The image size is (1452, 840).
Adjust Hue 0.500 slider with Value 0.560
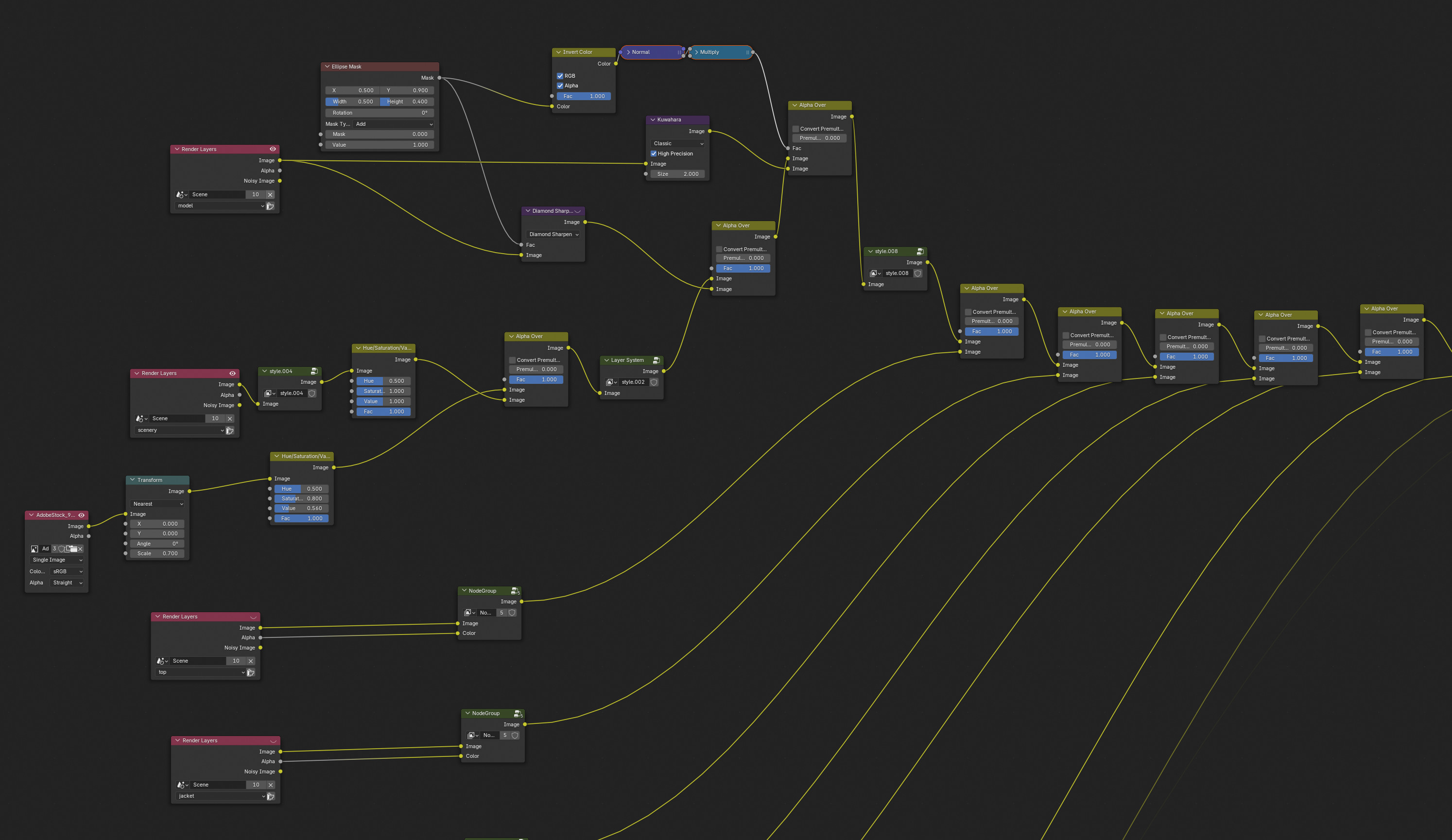point(301,489)
